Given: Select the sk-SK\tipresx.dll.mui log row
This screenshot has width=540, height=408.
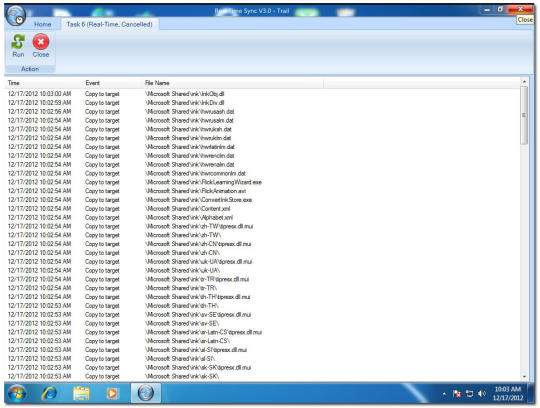Looking at the screenshot, I should tap(263, 368).
